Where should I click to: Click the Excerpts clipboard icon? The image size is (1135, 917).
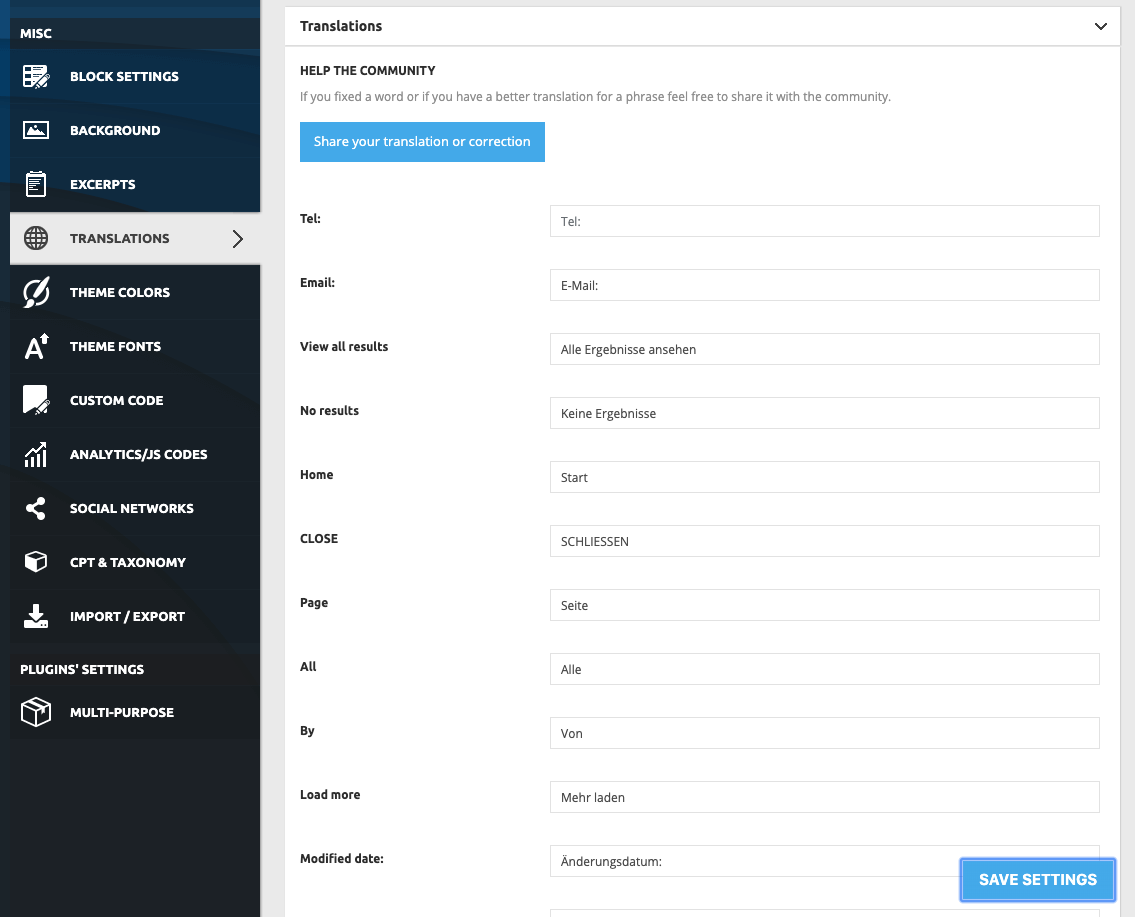[36, 185]
